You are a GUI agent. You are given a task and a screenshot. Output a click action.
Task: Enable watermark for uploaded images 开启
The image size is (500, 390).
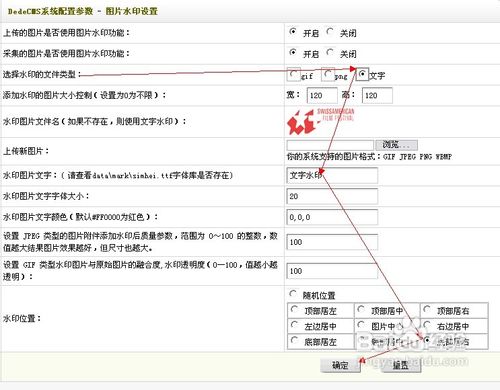293,31
